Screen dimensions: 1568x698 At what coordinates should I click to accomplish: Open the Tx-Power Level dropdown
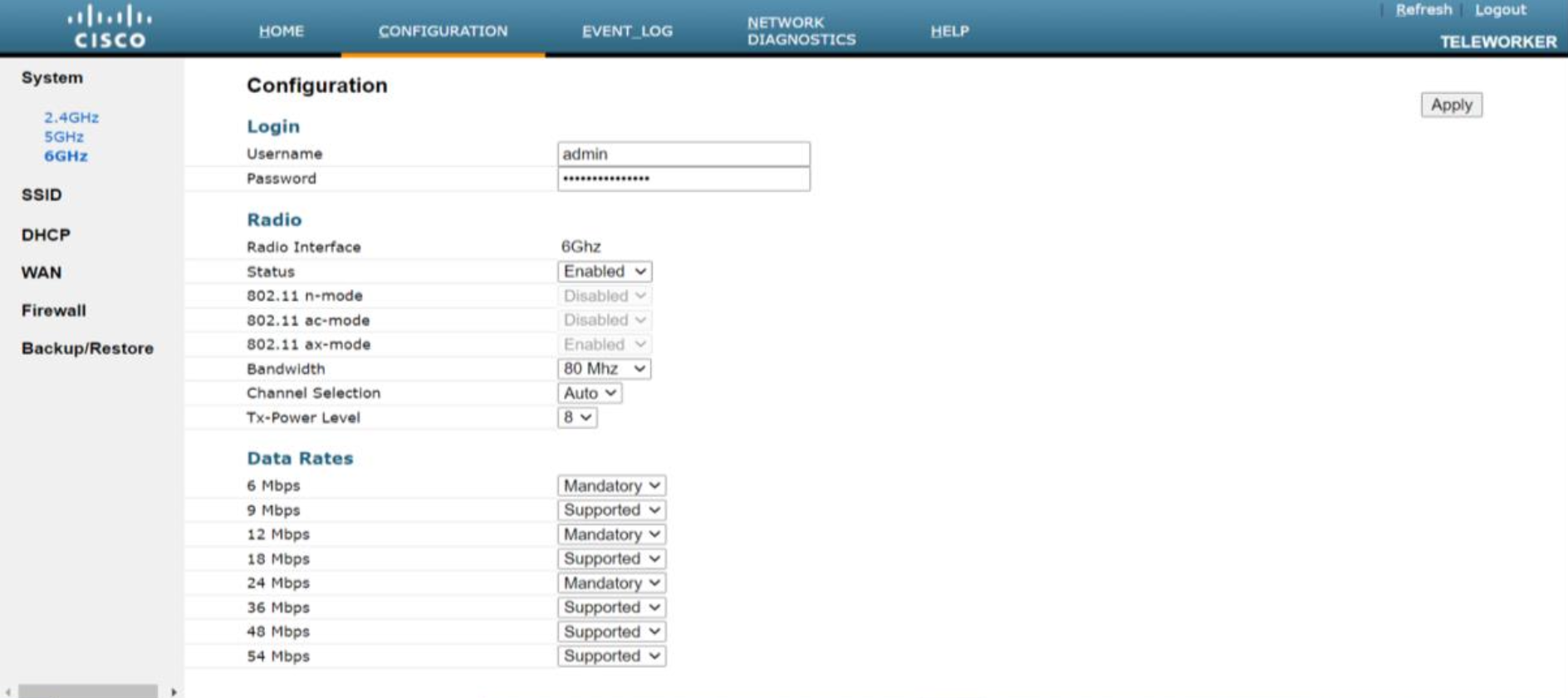577,417
